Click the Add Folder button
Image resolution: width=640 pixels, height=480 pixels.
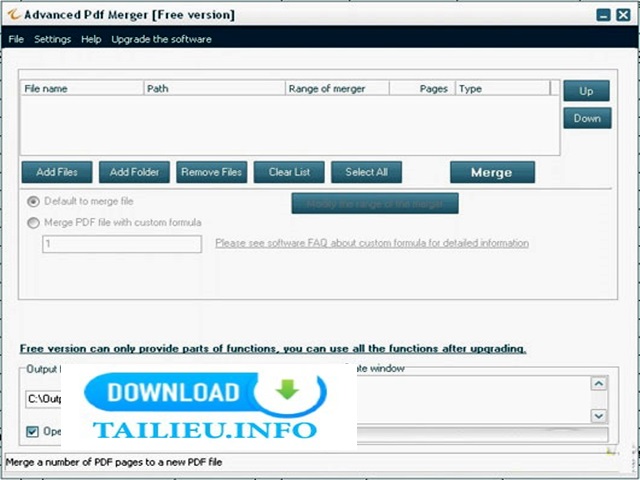coord(134,172)
